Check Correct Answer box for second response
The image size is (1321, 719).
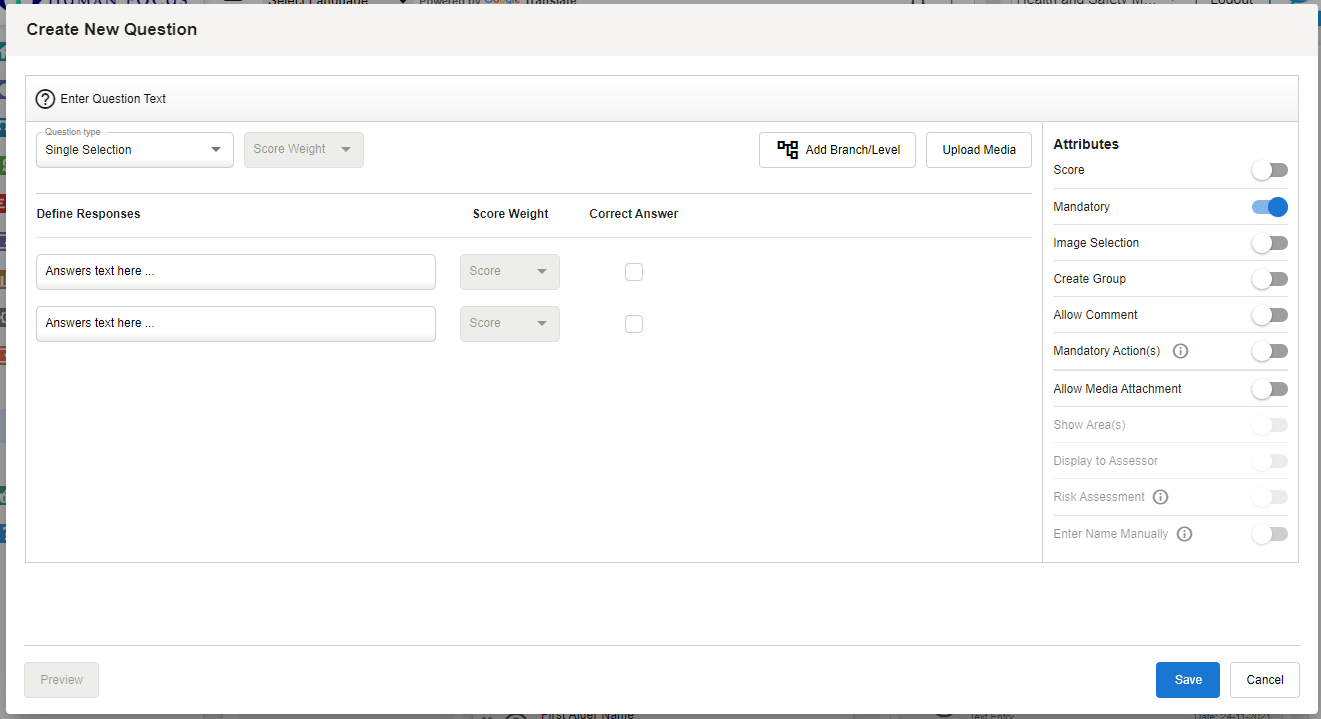634,324
